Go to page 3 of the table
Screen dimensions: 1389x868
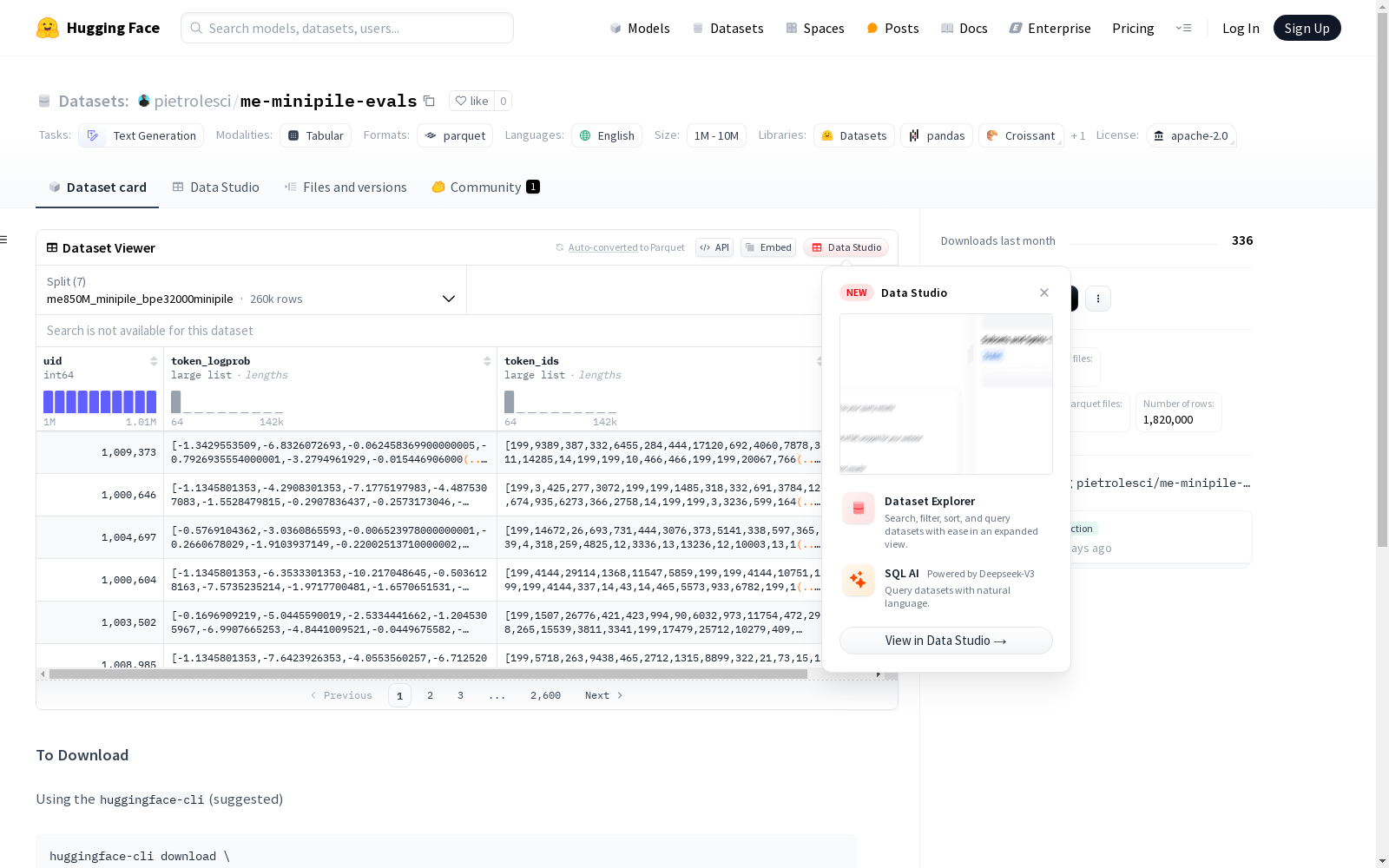click(460, 695)
